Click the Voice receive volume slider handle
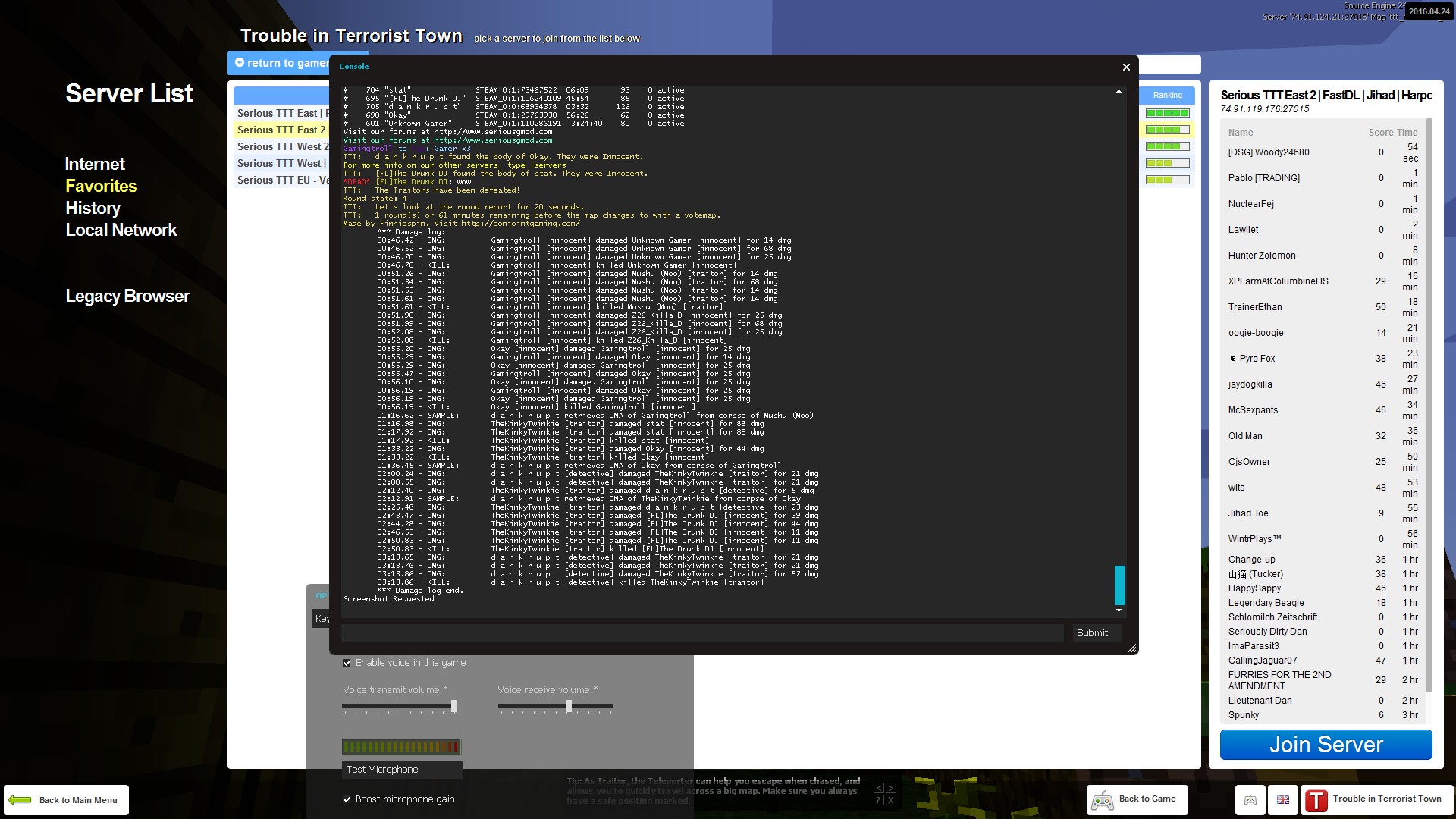1456x819 pixels. click(x=569, y=706)
